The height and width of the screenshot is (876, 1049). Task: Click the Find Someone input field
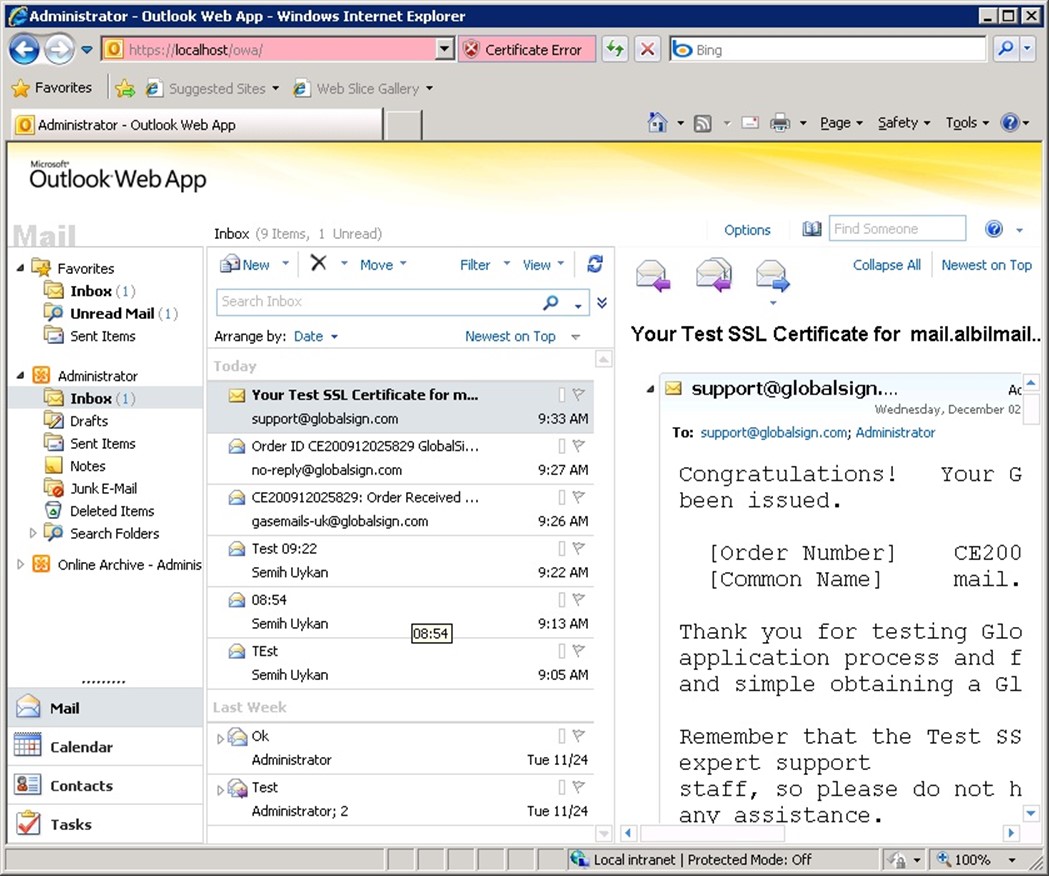click(x=897, y=229)
